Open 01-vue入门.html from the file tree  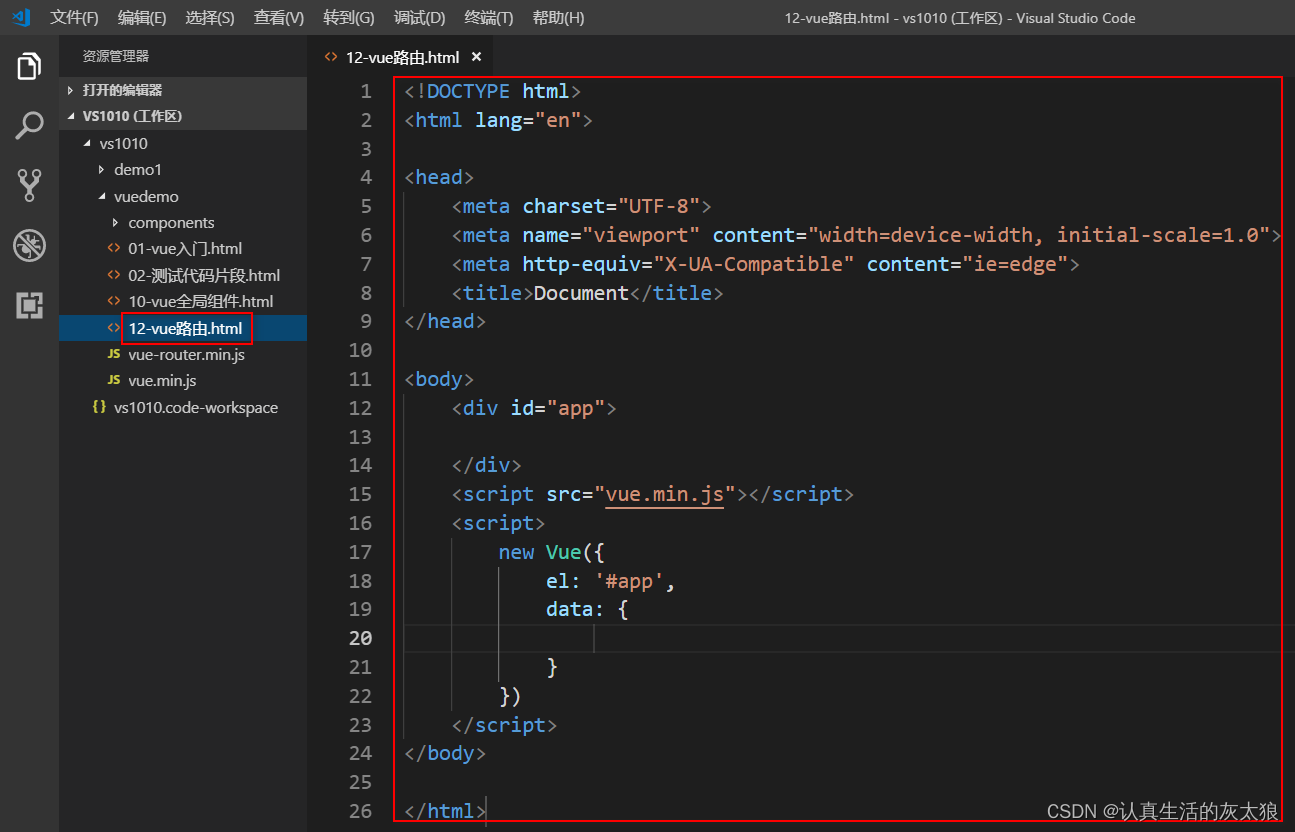(x=185, y=248)
